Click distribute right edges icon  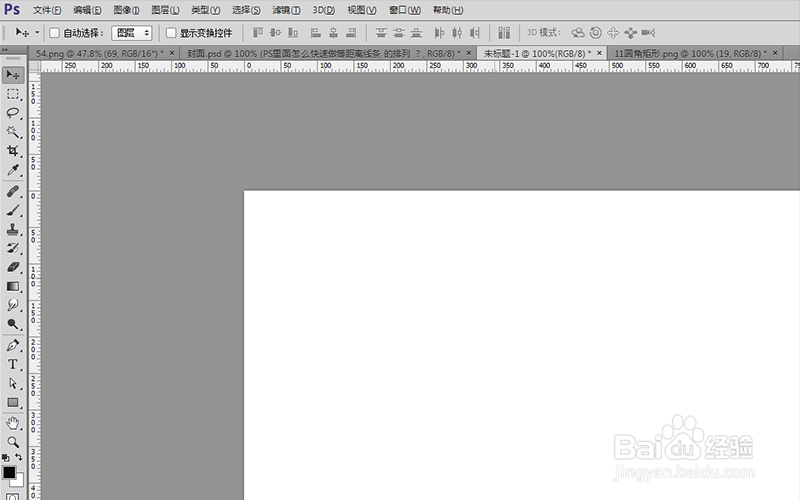(x=475, y=33)
